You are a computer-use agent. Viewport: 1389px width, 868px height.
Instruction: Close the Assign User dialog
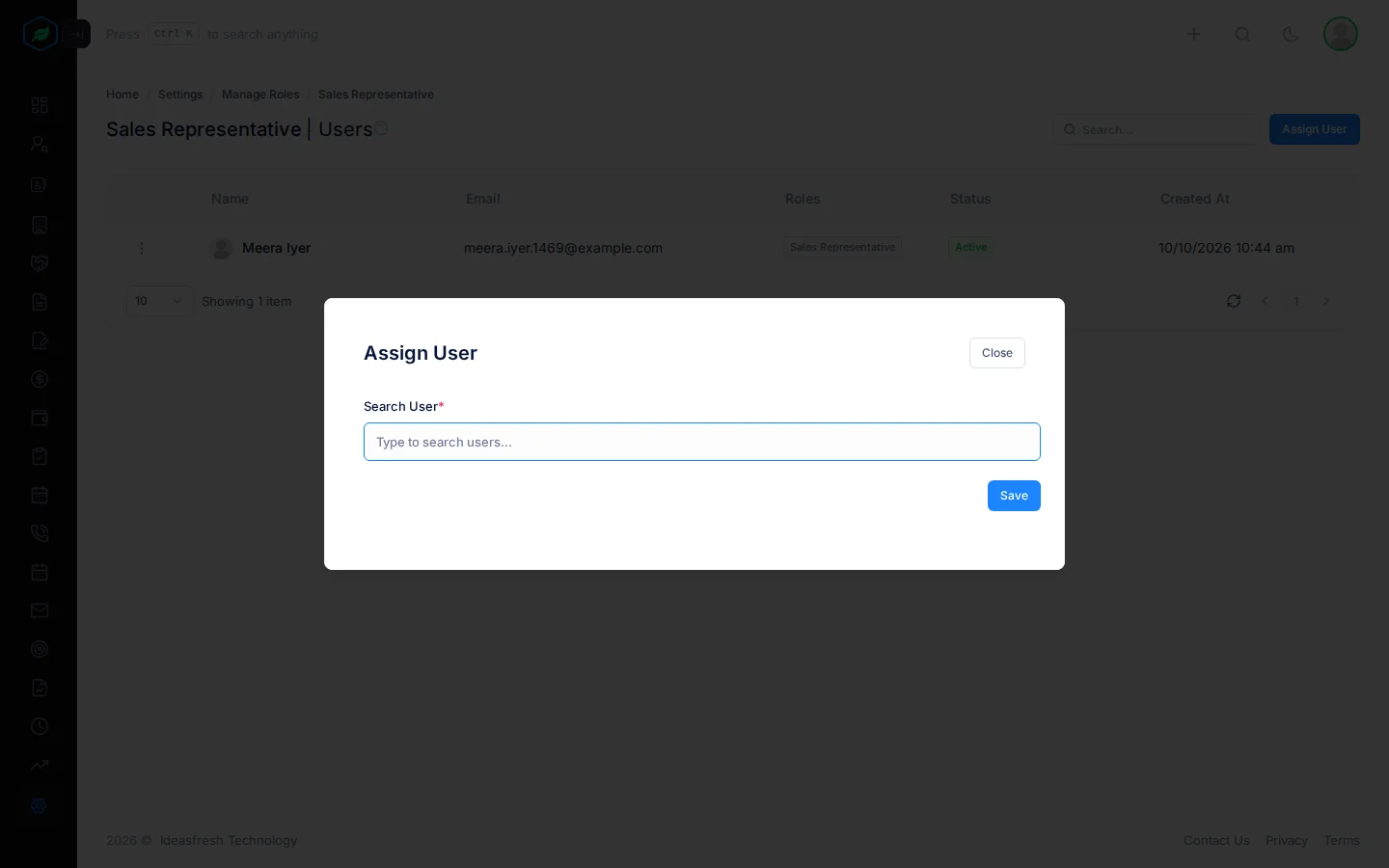[x=997, y=353]
